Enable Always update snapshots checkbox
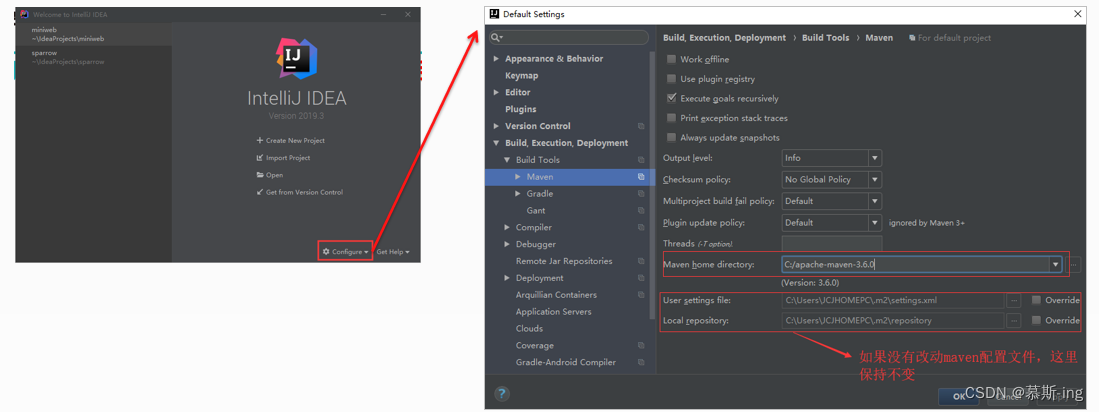This screenshot has height=412, width=1099. [671, 138]
